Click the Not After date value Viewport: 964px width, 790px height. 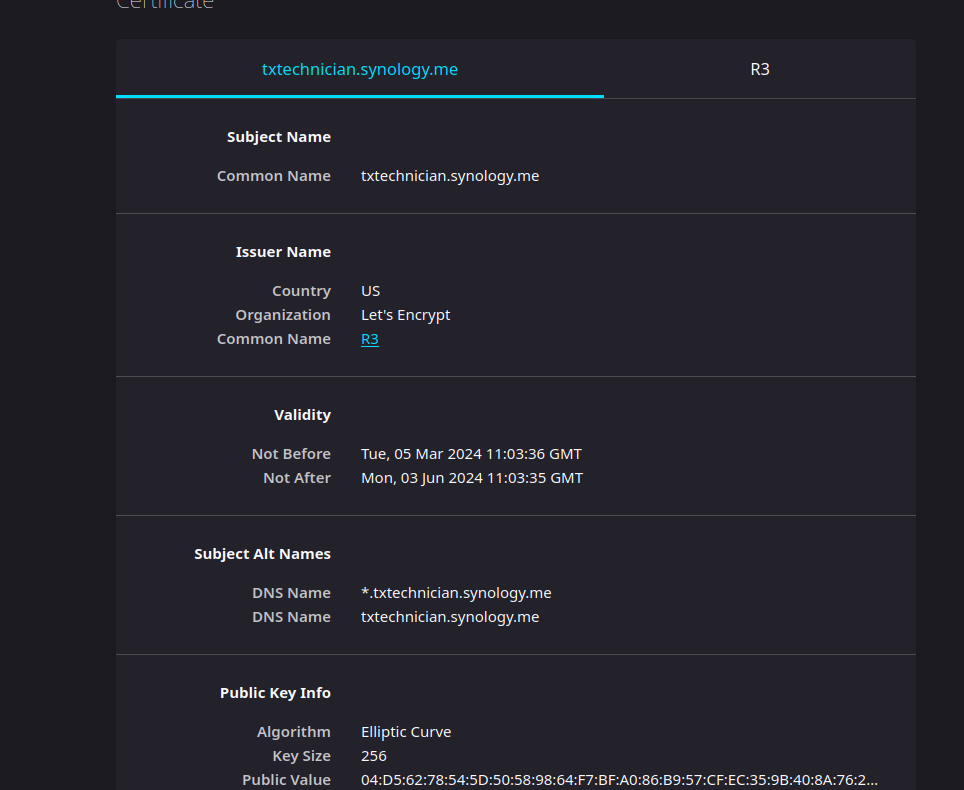pos(472,478)
